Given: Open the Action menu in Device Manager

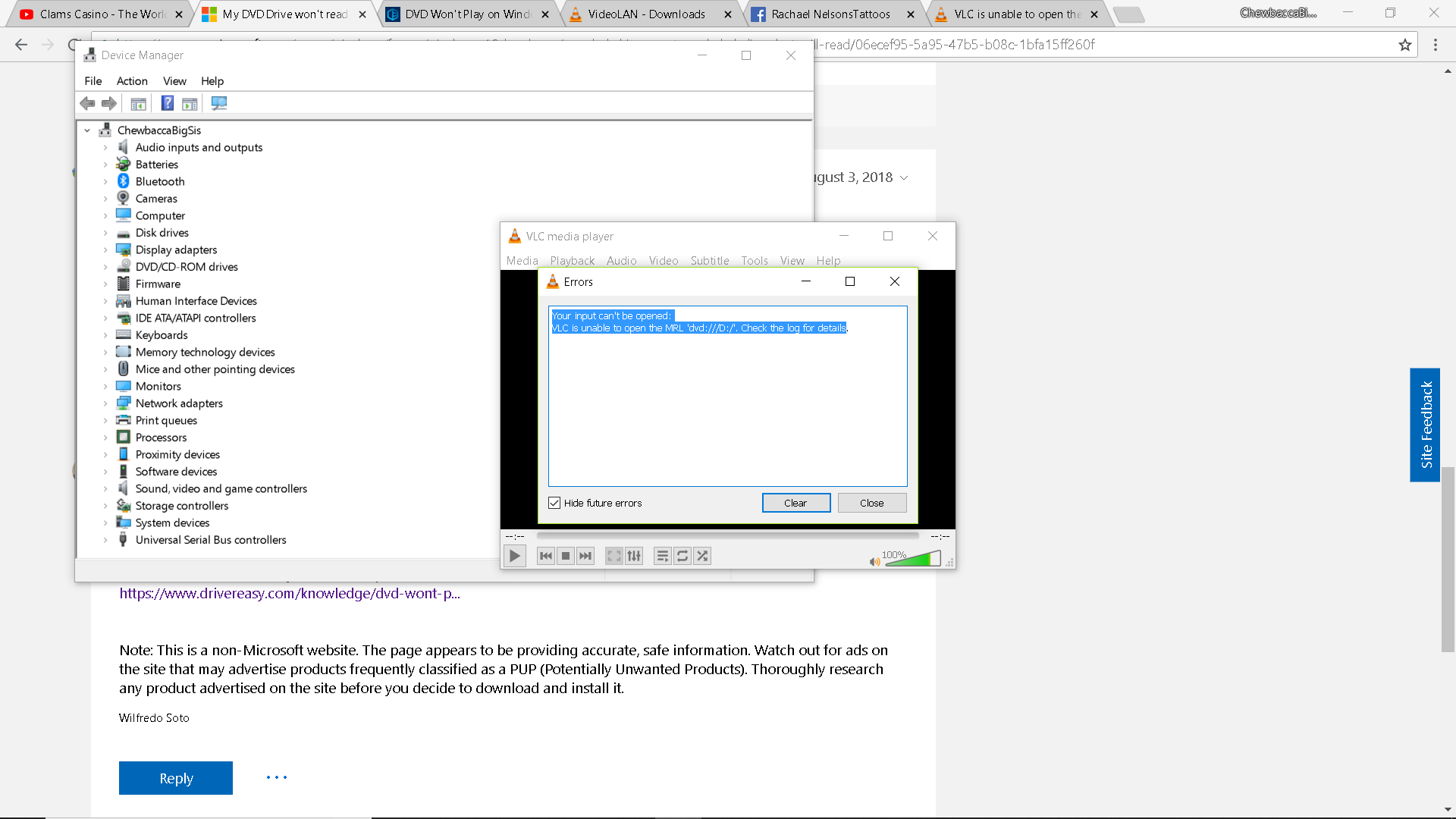Looking at the screenshot, I should click(132, 81).
